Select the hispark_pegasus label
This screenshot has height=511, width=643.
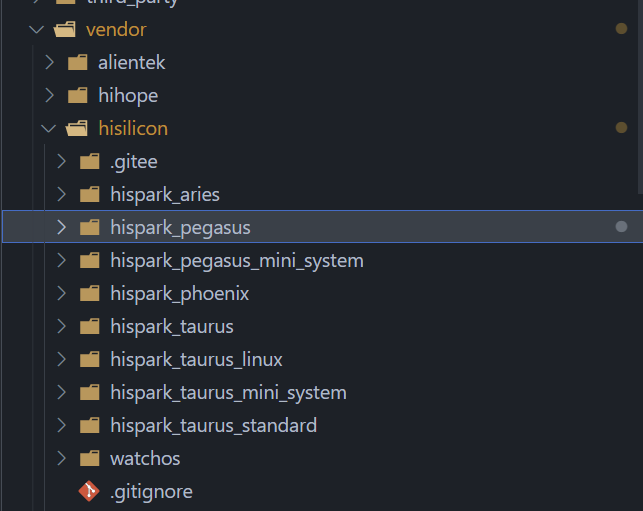point(180,228)
